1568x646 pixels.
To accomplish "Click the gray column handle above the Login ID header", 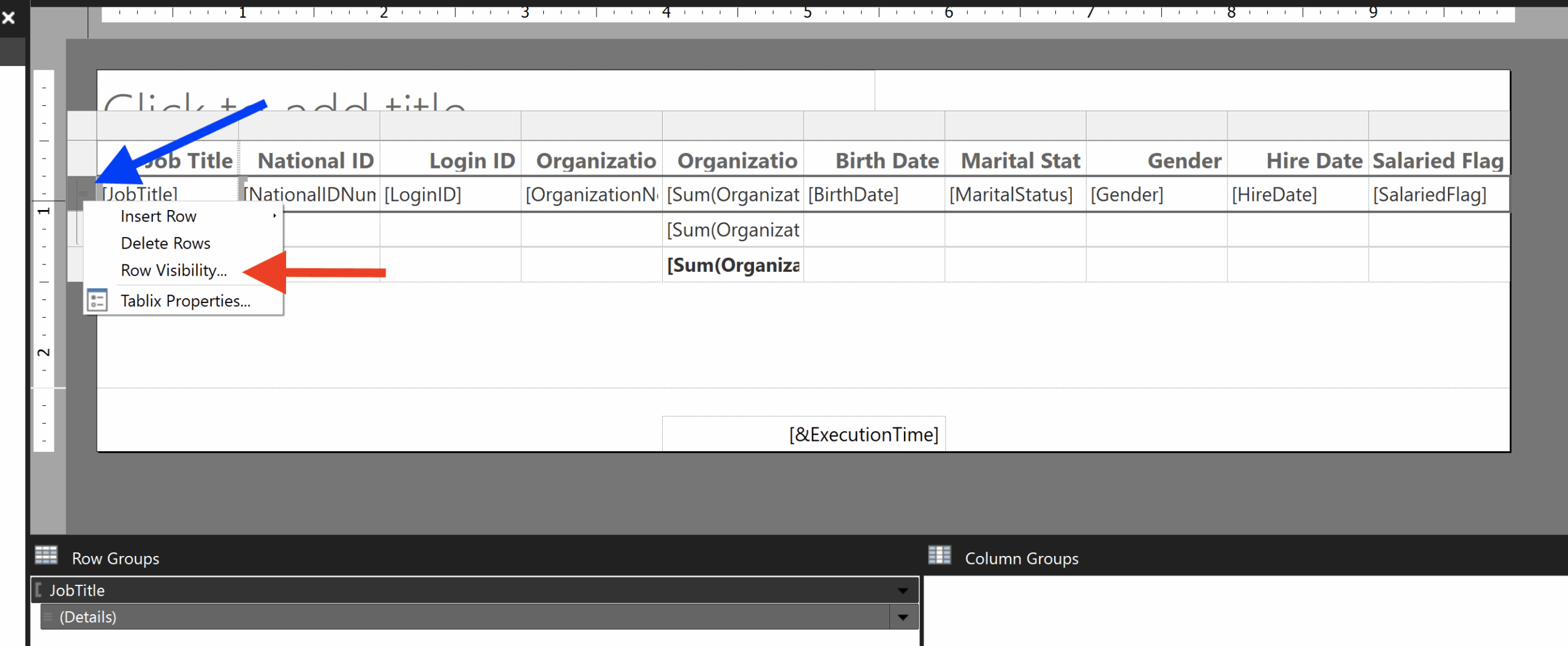I will click(x=450, y=125).
